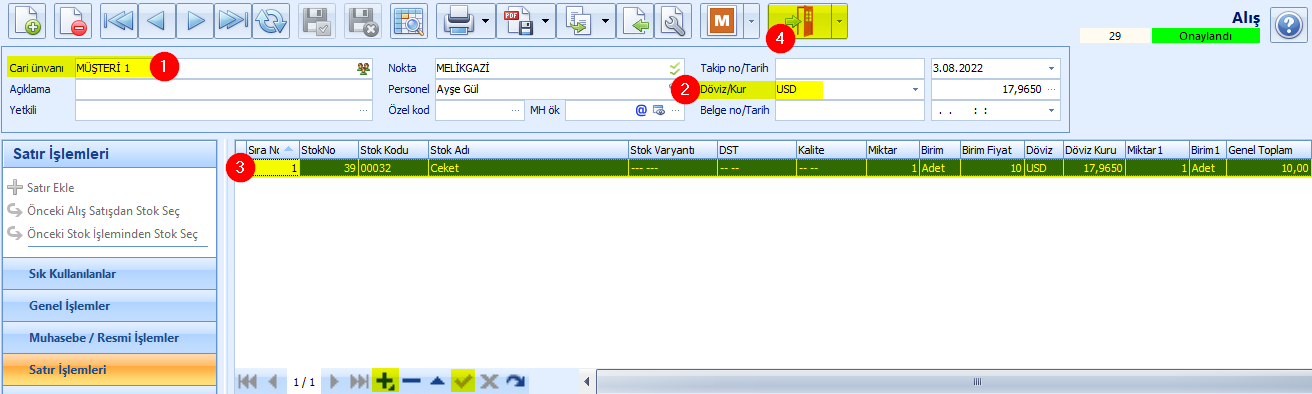Image resolution: width=1312 pixels, height=394 pixels.
Task: Click the Açıklama input field
Action: tap(223, 89)
